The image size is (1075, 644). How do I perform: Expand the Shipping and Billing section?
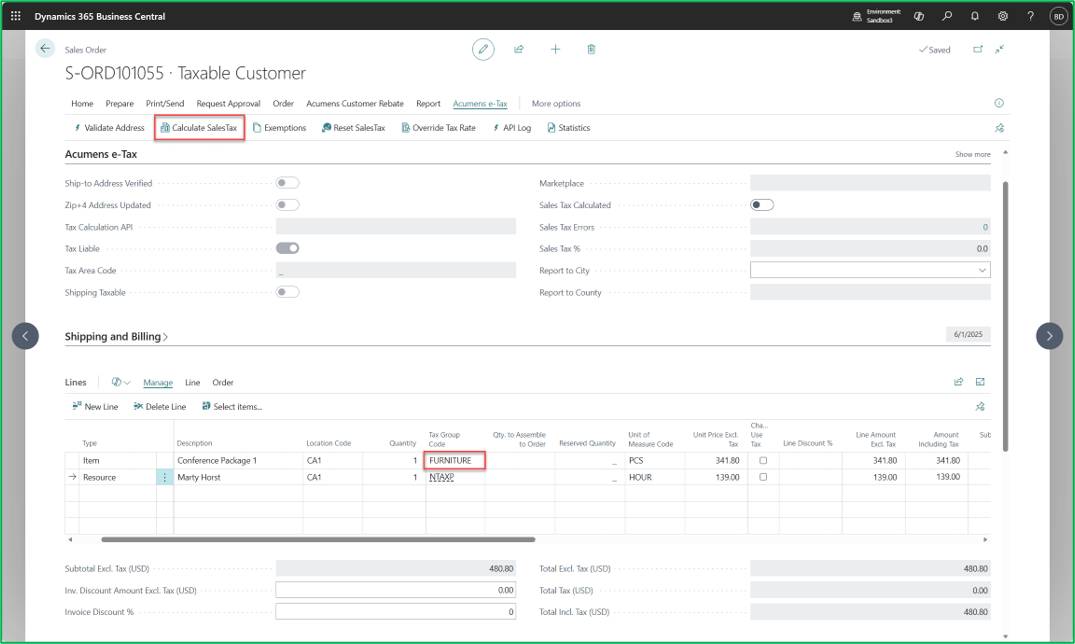pyautogui.click(x=116, y=337)
